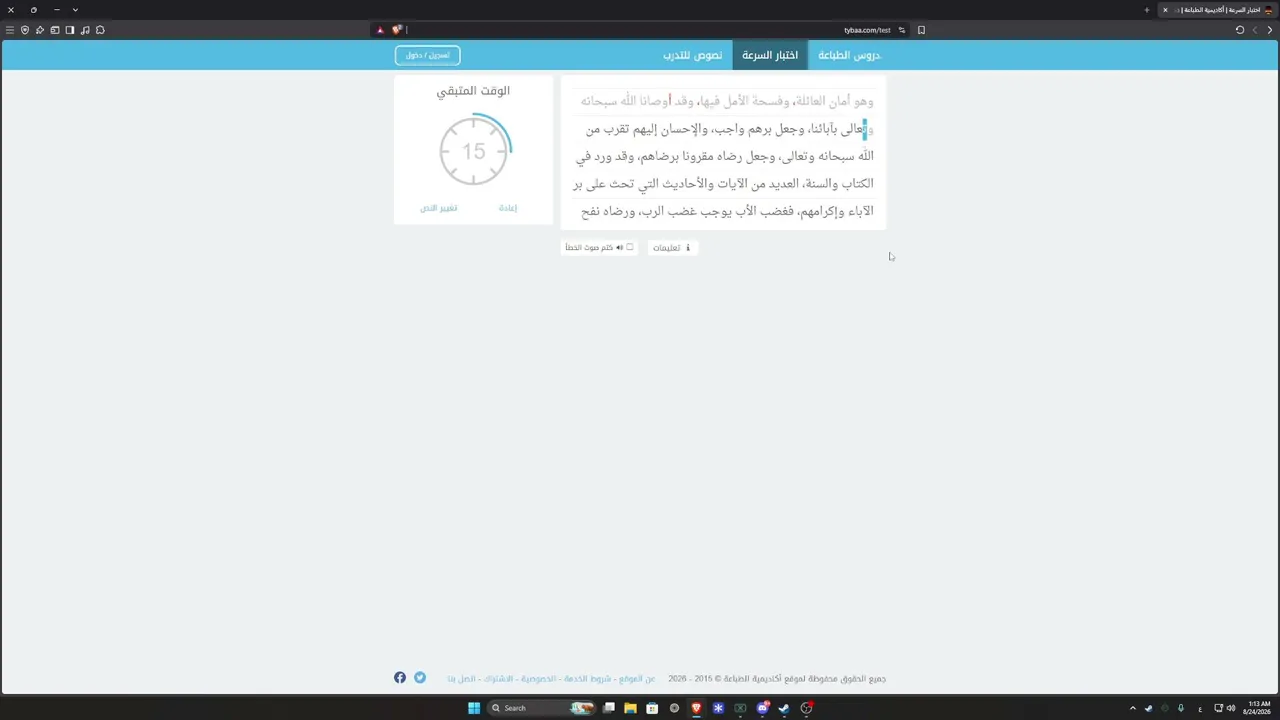Open File Explorer from taskbar
The width and height of the screenshot is (1280, 720).
630,708
